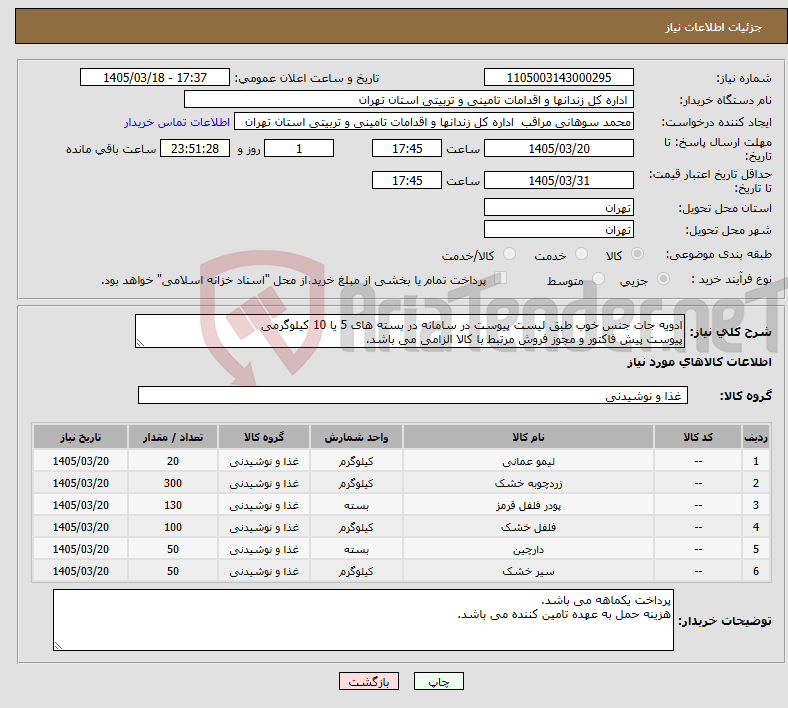Click the resize handle of description box
Image resolution: width=788 pixels, height=708 pixels.
pyautogui.click(x=140, y=343)
